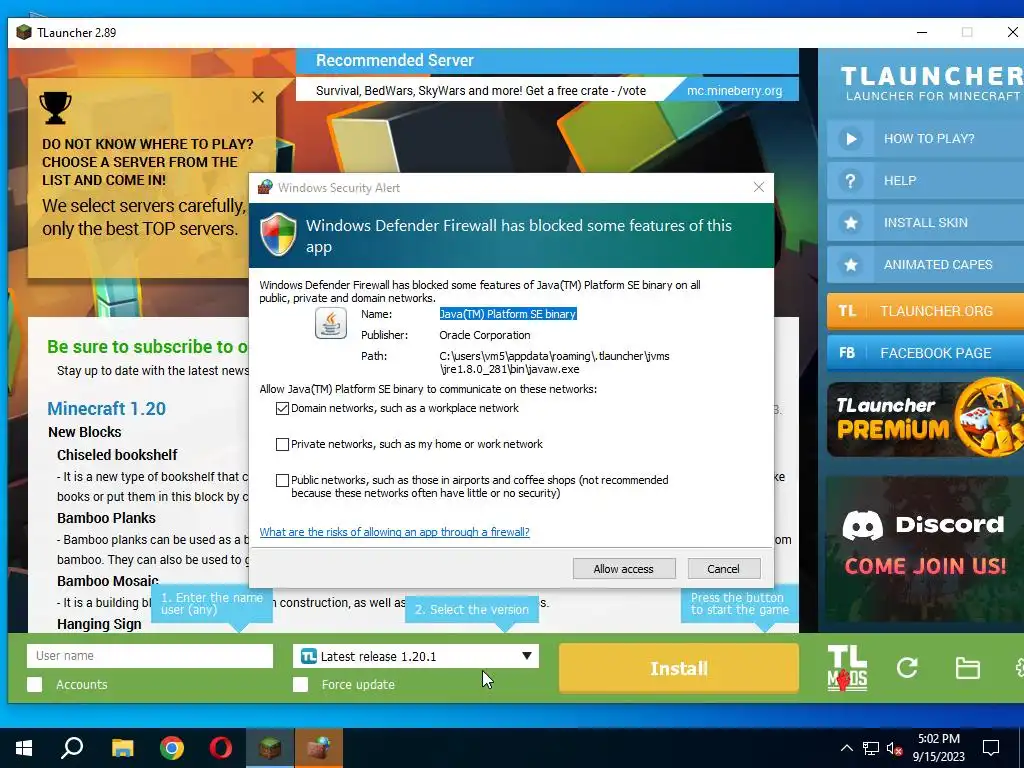This screenshot has width=1024, height=768.
Task: Check Private networks checkbox
Action: click(x=282, y=444)
